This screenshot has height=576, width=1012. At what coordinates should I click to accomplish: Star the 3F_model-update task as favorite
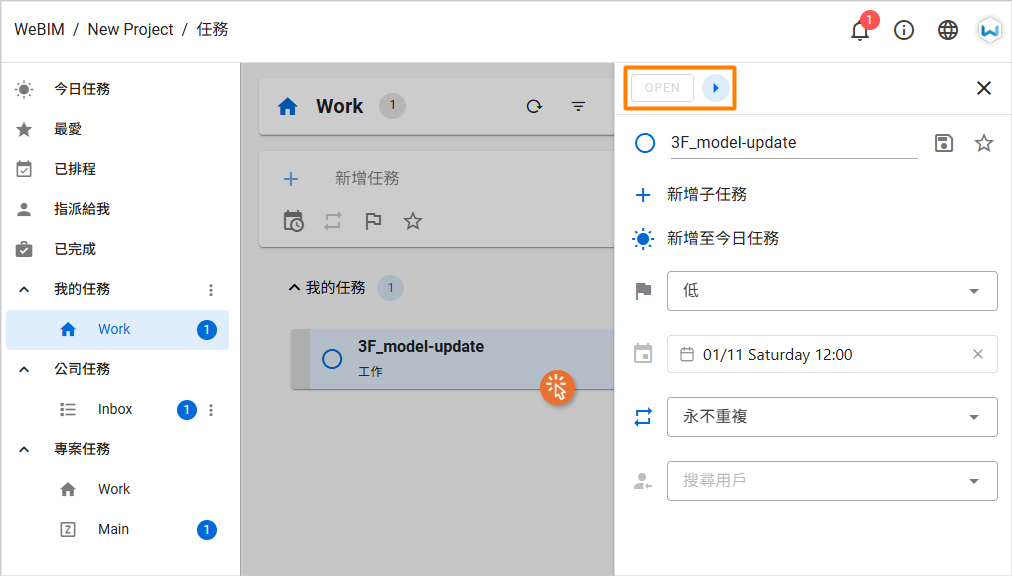pos(984,143)
